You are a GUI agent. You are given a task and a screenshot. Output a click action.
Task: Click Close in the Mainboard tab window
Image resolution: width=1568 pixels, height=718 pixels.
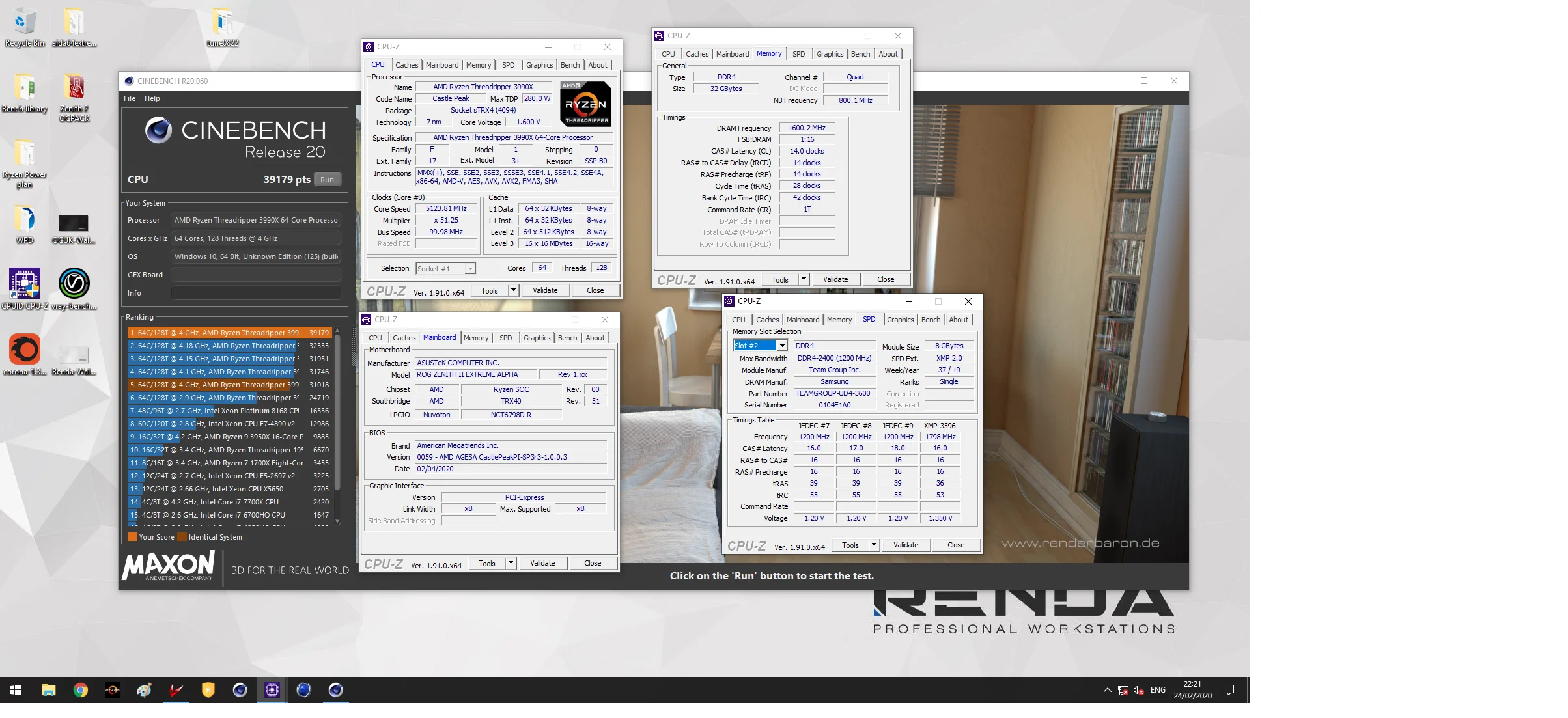[593, 563]
